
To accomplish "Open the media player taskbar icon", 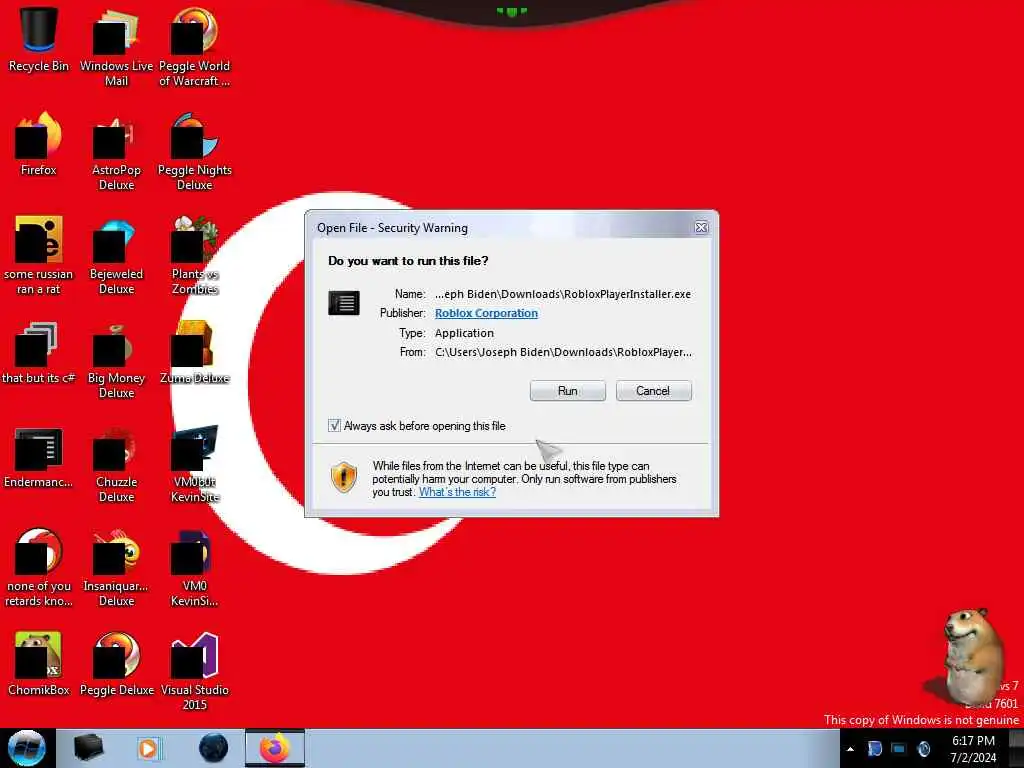I will (x=148, y=748).
